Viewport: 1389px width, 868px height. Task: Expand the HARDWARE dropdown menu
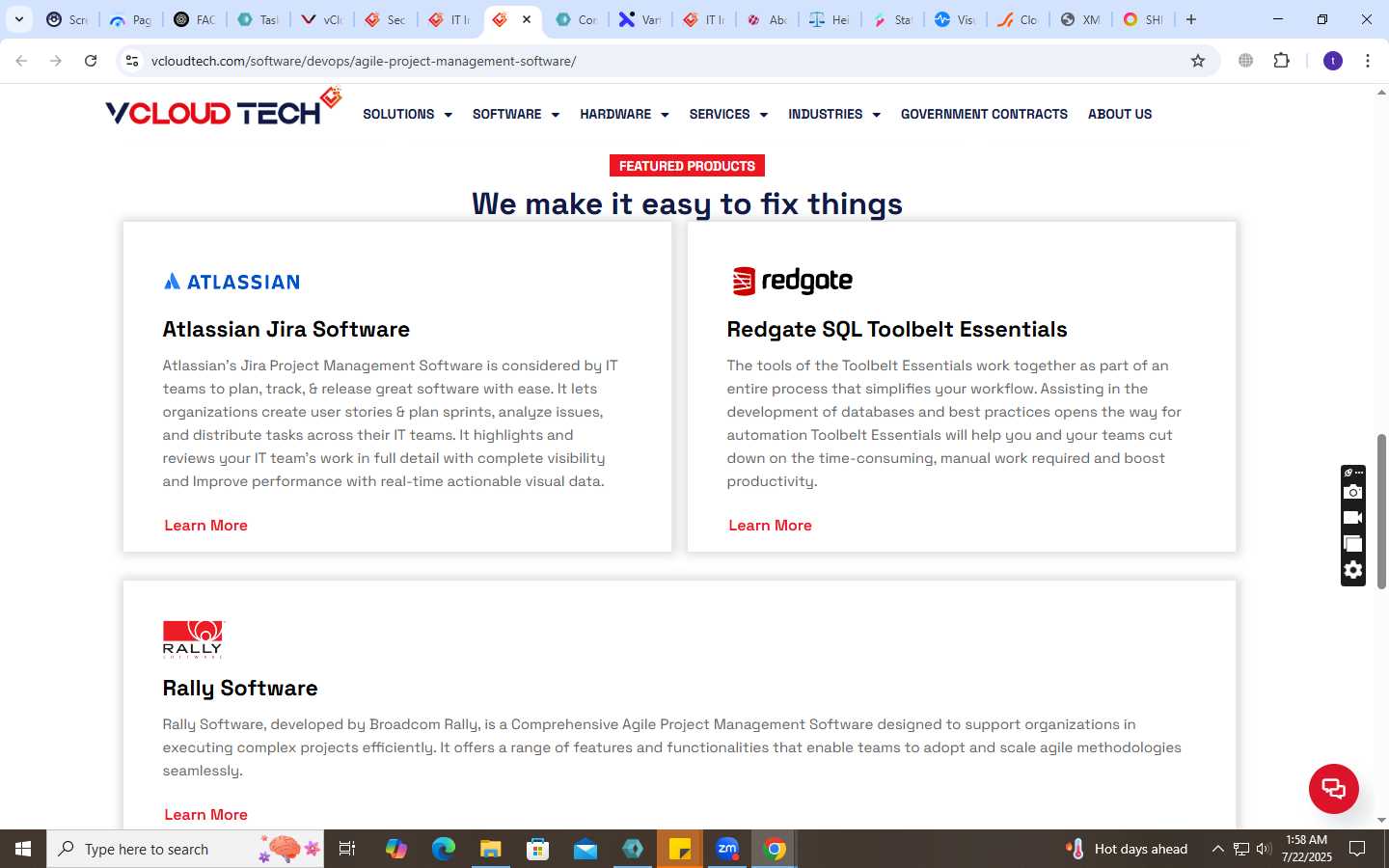[x=624, y=114]
